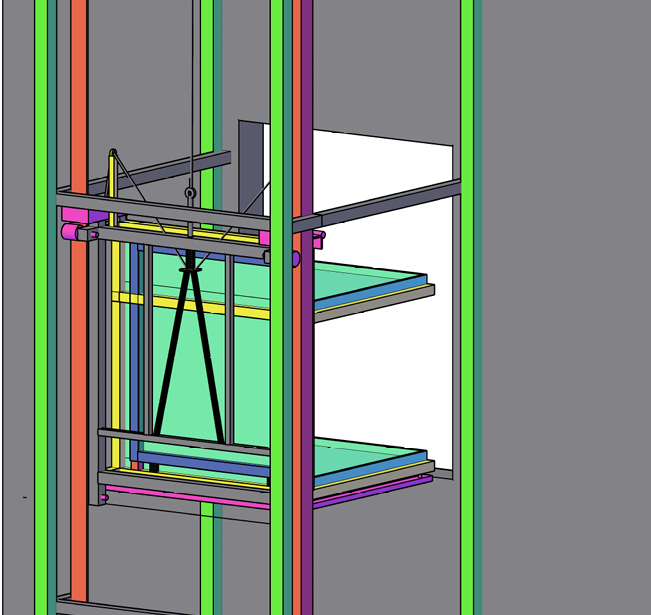Select the far-right green vertical rail
Viewport: 651px width, 615px height.
click(467, 400)
